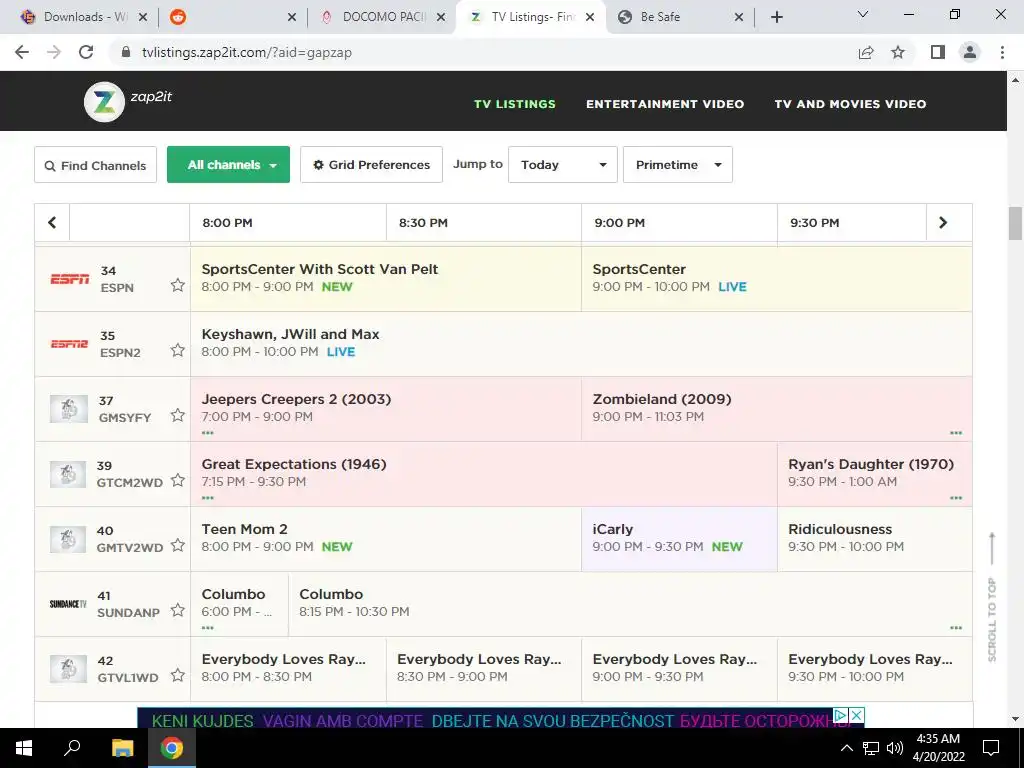
Task: Toggle star for GMTV2WD channel 40
Action: [178, 545]
